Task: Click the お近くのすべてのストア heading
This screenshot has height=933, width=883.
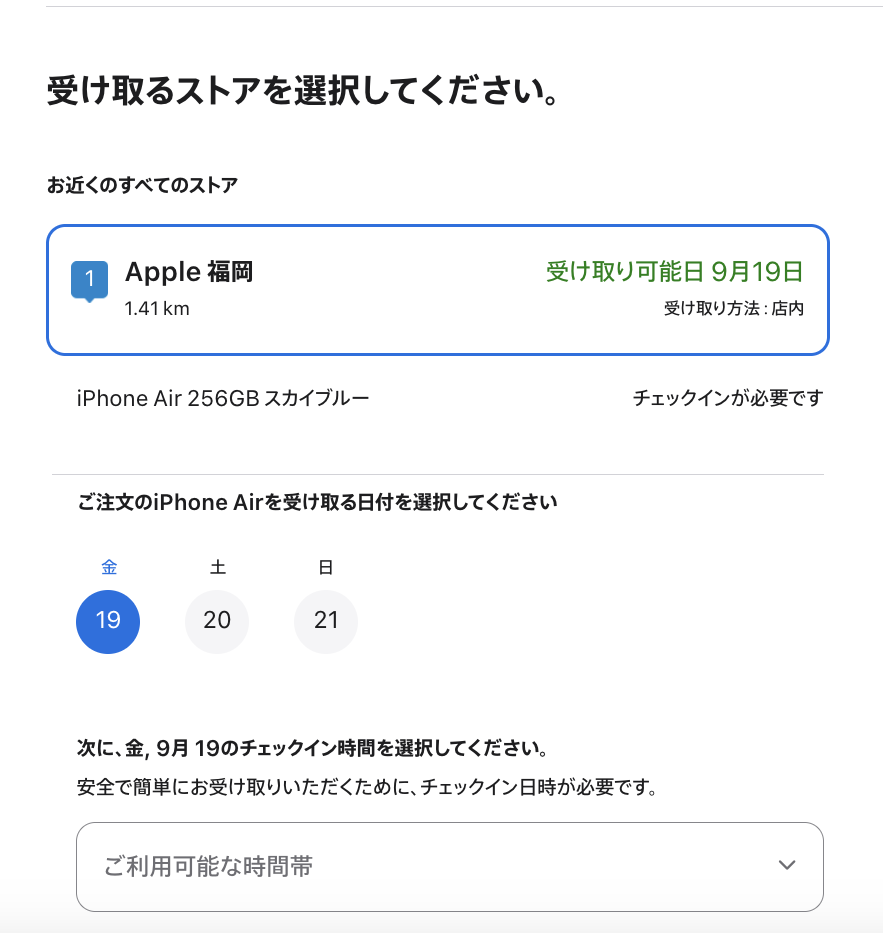Action: click(142, 185)
